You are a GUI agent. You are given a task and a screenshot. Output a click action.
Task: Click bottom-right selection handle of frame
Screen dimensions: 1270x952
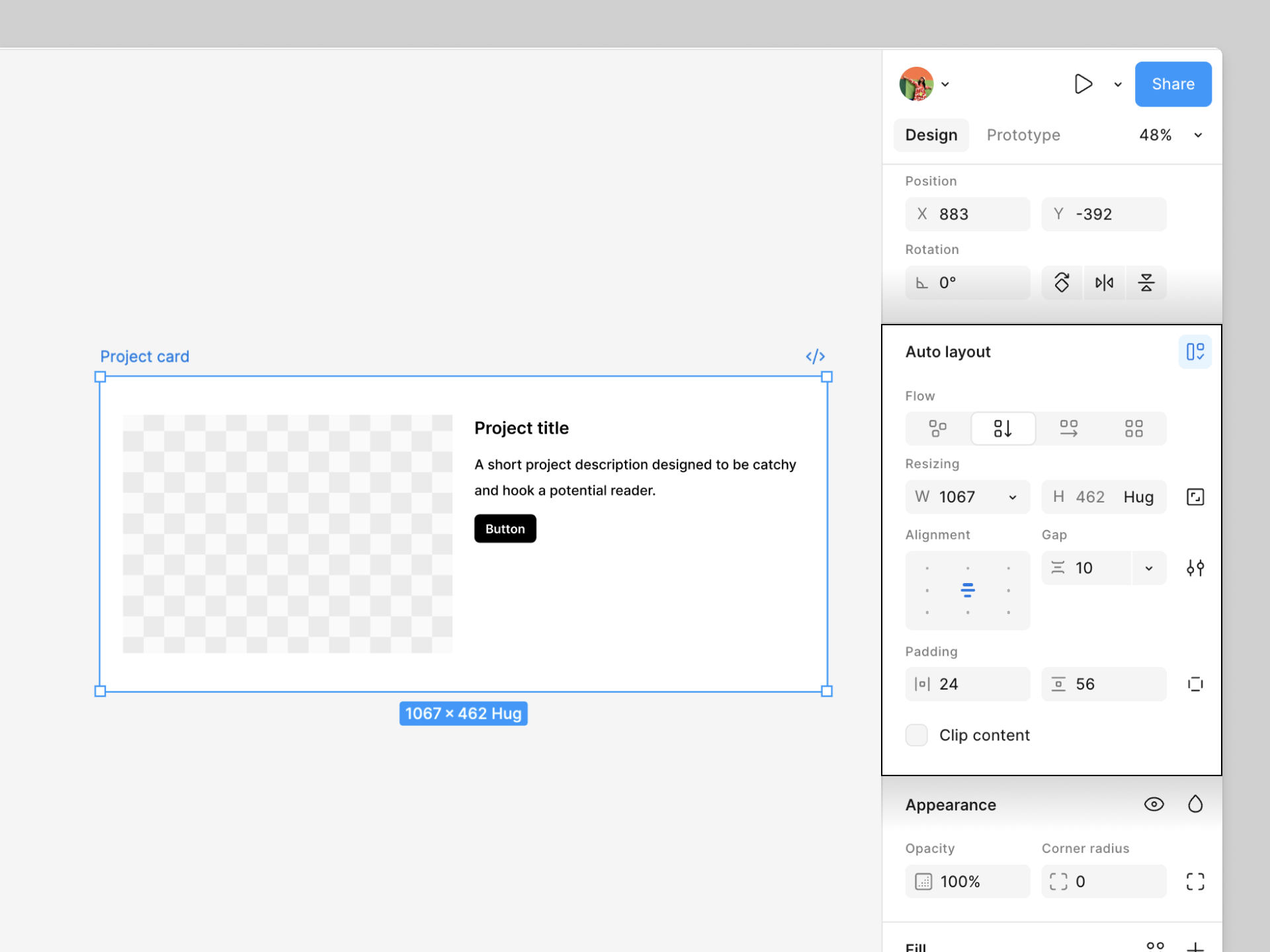[827, 692]
